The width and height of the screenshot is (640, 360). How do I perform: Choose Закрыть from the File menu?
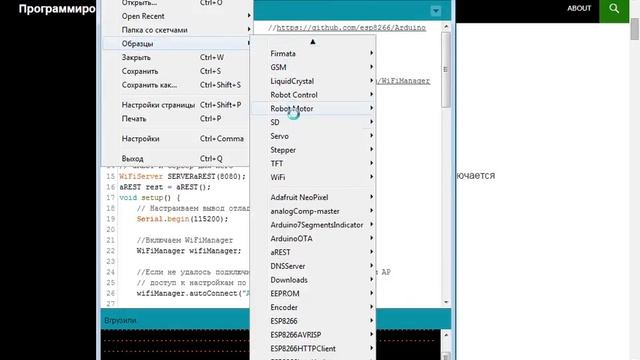pyautogui.click(x=176, y=58)
